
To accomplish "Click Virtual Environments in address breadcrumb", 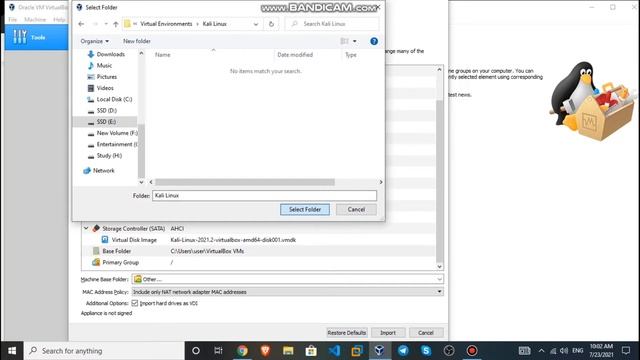I will click(166, 24).
